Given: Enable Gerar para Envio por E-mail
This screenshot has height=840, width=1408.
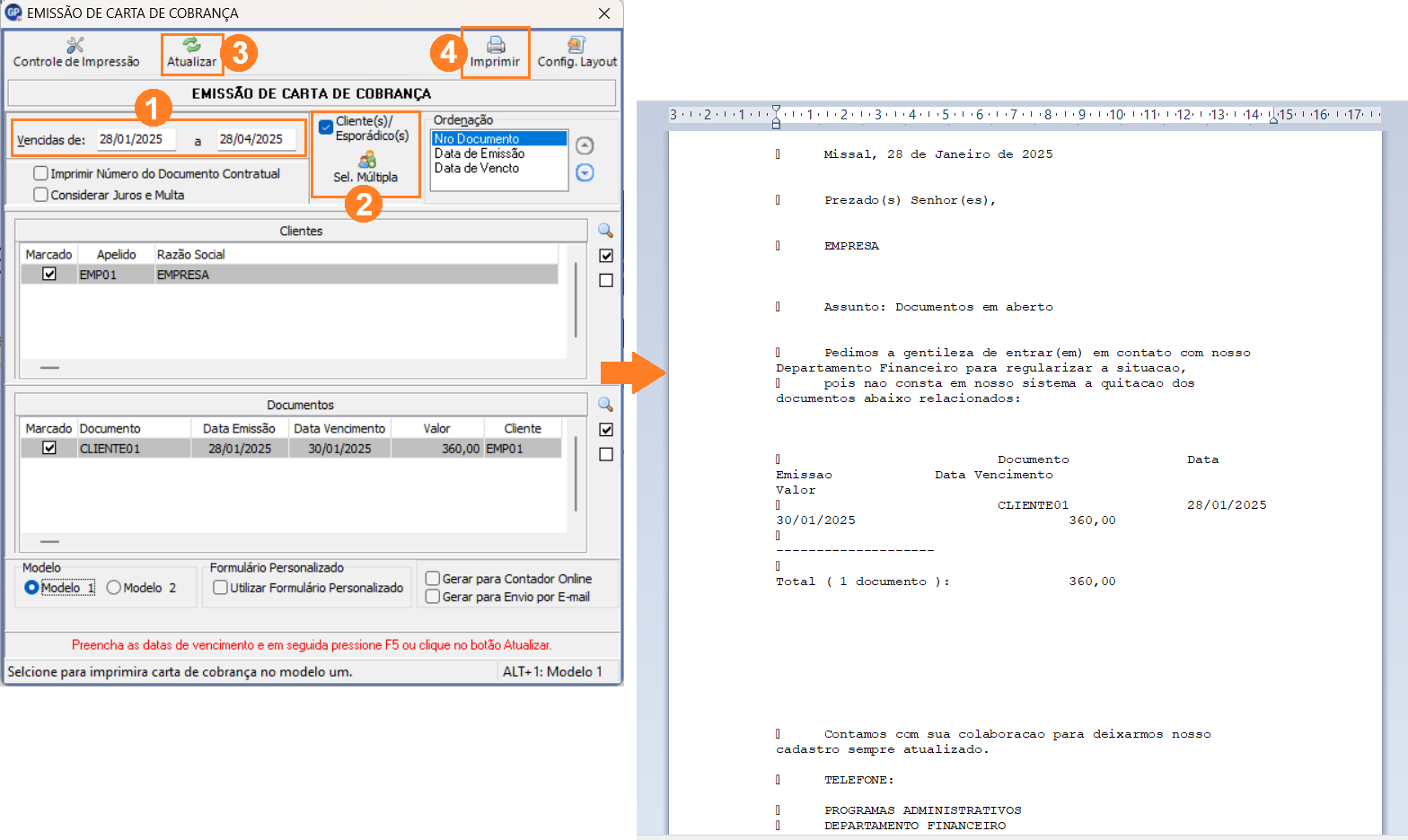Looking at the screenshot, I should 432,597.
